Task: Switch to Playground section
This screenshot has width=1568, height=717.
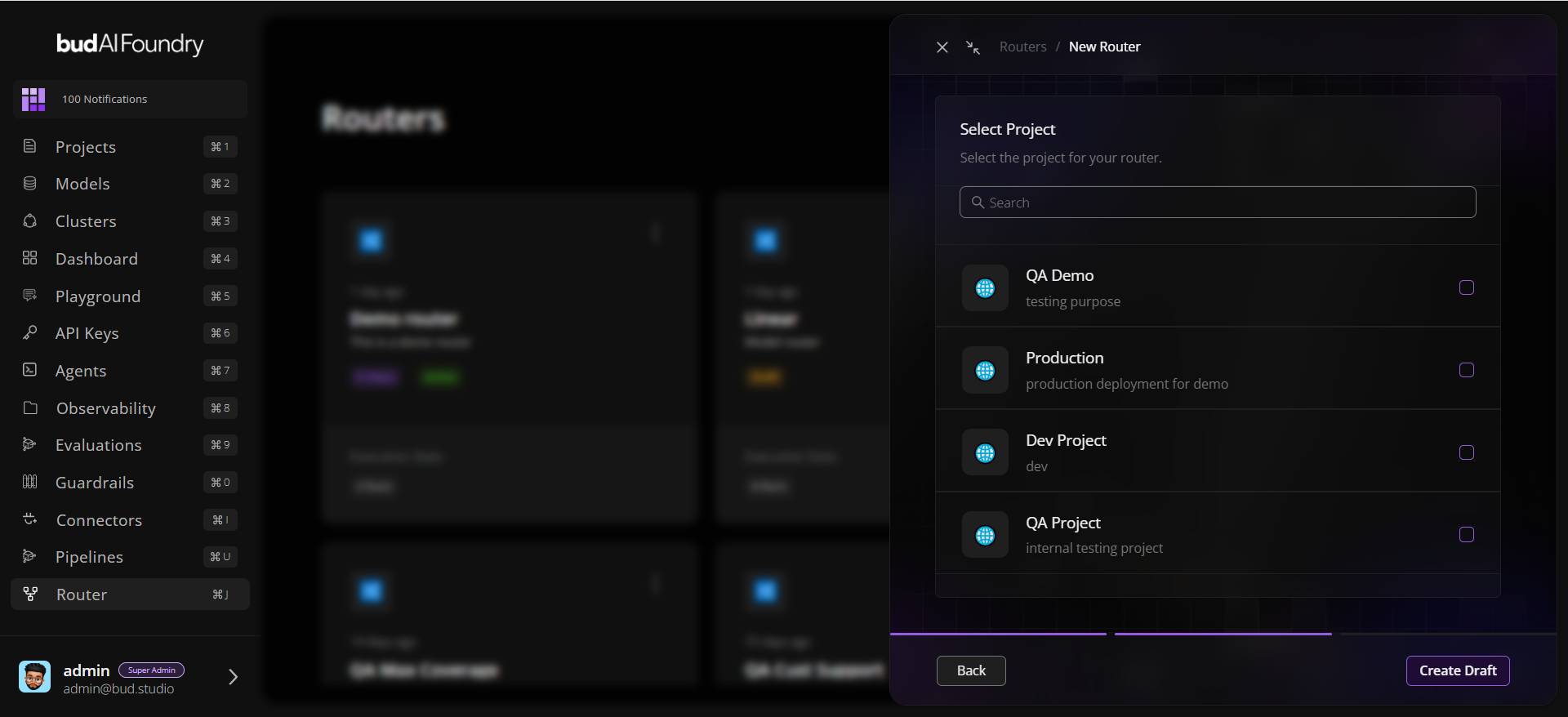Action: (x=131, y=296)
